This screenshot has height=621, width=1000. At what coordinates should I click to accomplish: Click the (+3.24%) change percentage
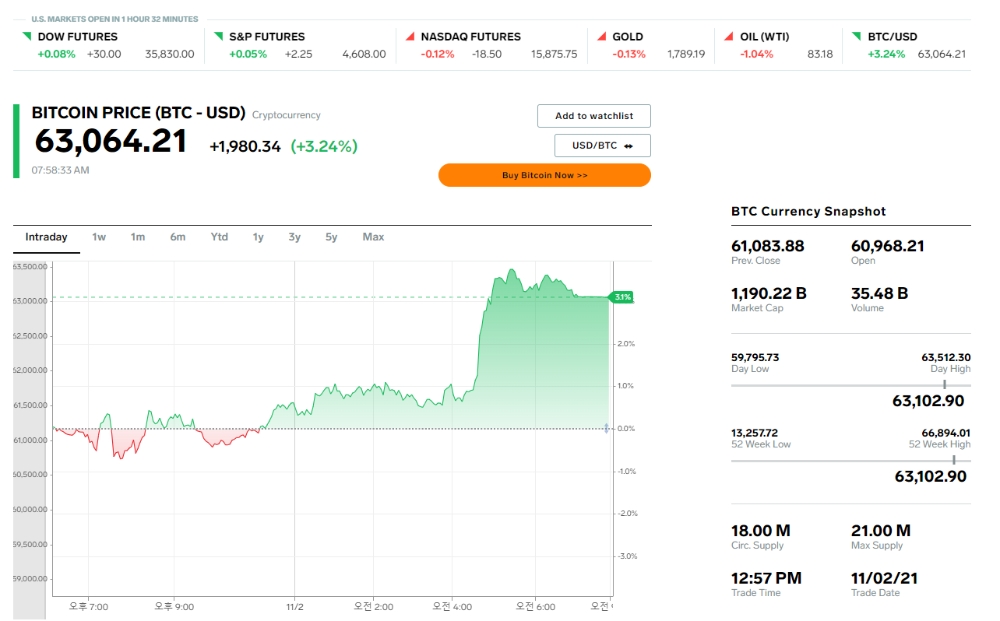point(324,147)
